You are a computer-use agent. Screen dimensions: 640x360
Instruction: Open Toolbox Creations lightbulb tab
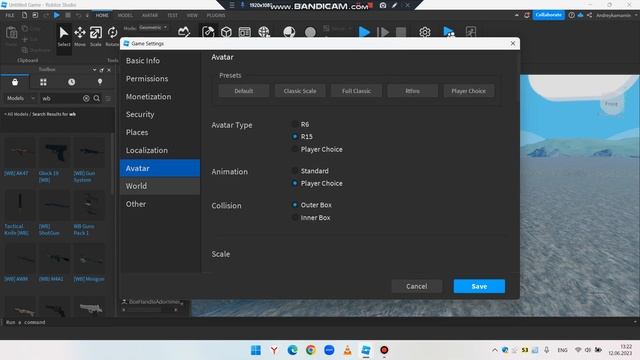[x=100, y=82]
